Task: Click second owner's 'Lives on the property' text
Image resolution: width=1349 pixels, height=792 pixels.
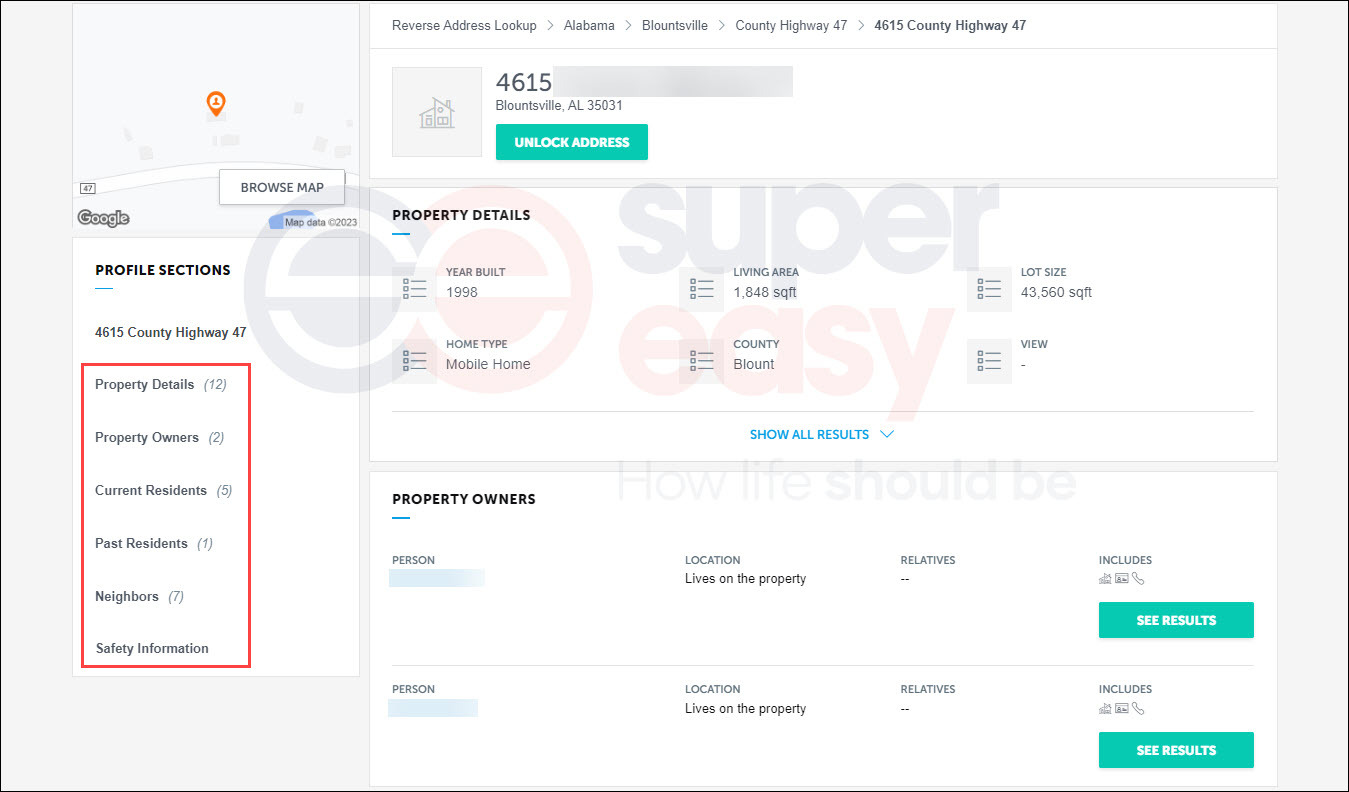Action: click(745, 709)
